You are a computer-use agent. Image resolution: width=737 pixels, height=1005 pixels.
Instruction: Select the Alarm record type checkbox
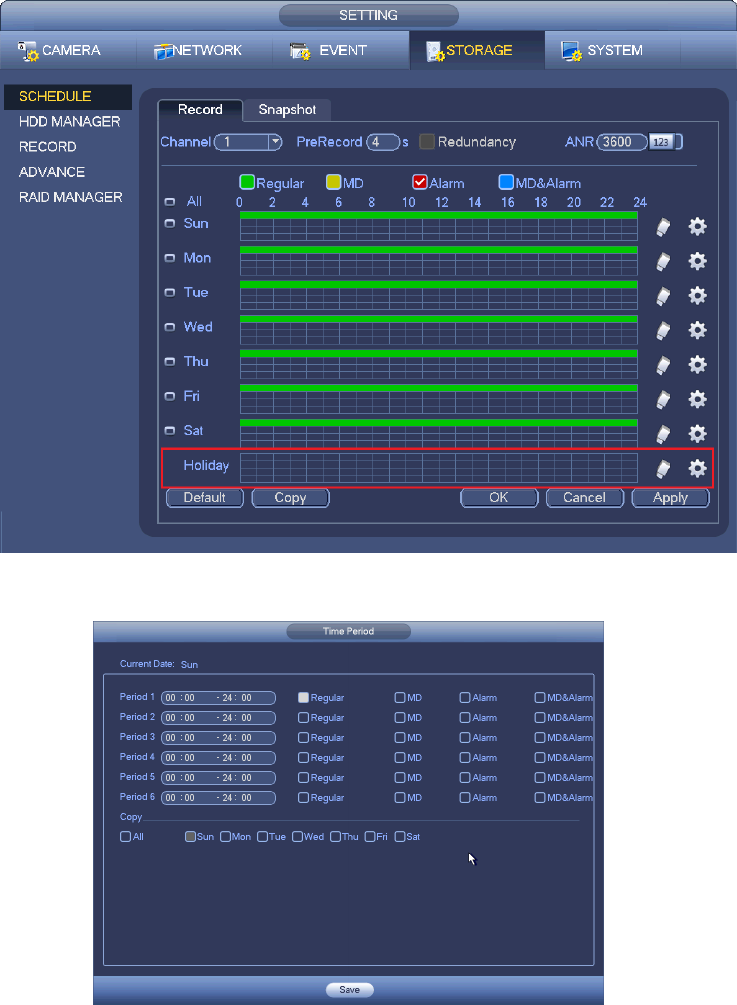coord(420,183)
